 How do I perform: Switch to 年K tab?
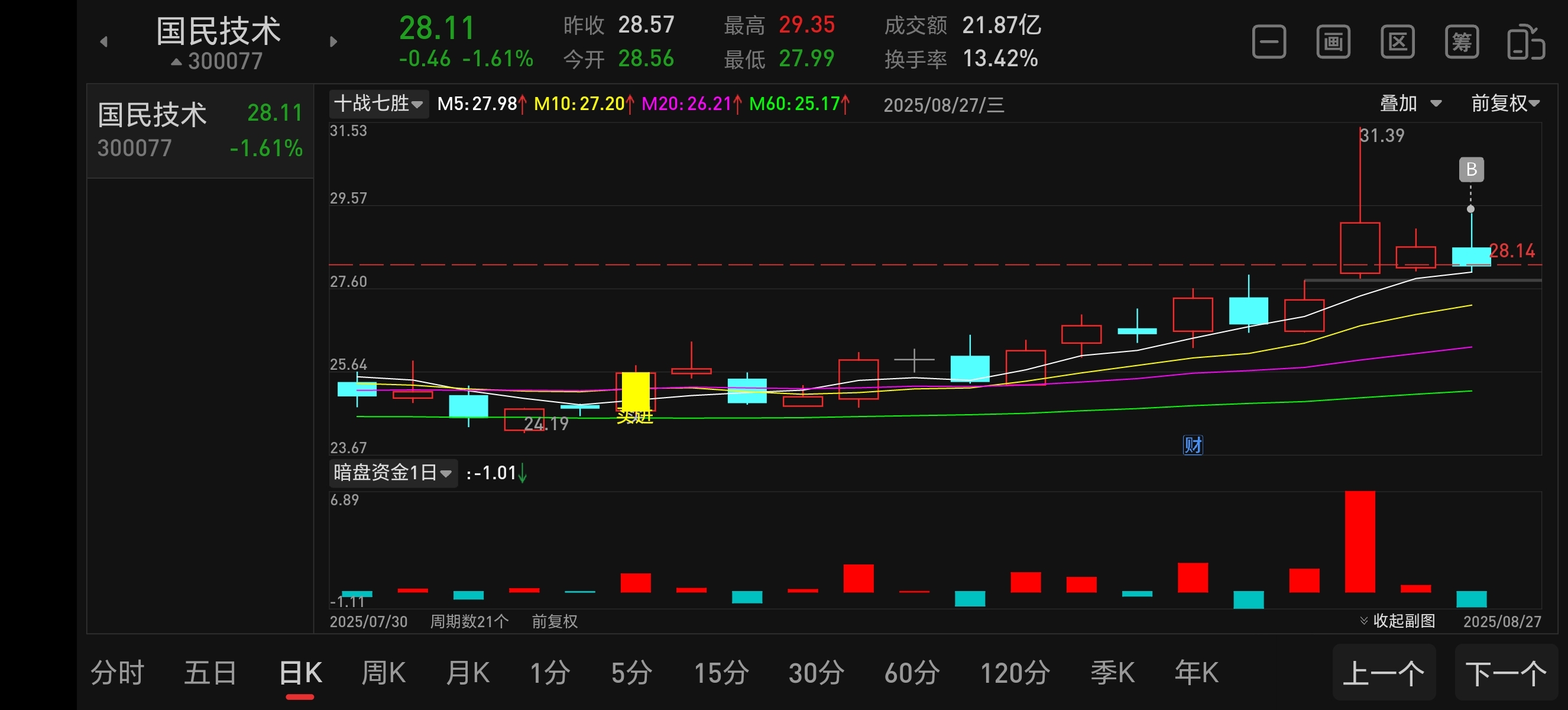(x=1197, y=673)
